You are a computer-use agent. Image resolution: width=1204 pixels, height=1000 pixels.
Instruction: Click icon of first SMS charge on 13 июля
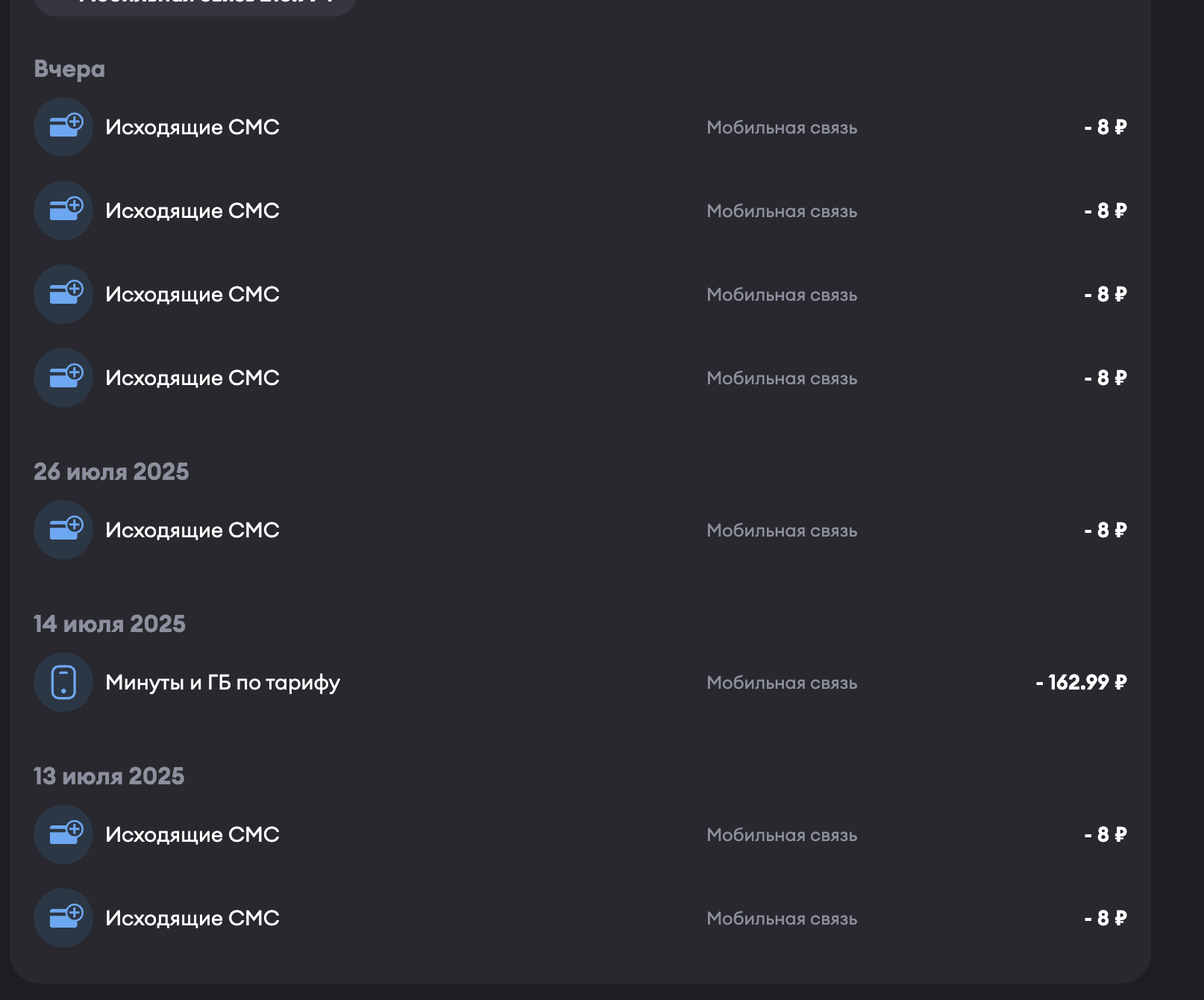(x=63, y=834)
